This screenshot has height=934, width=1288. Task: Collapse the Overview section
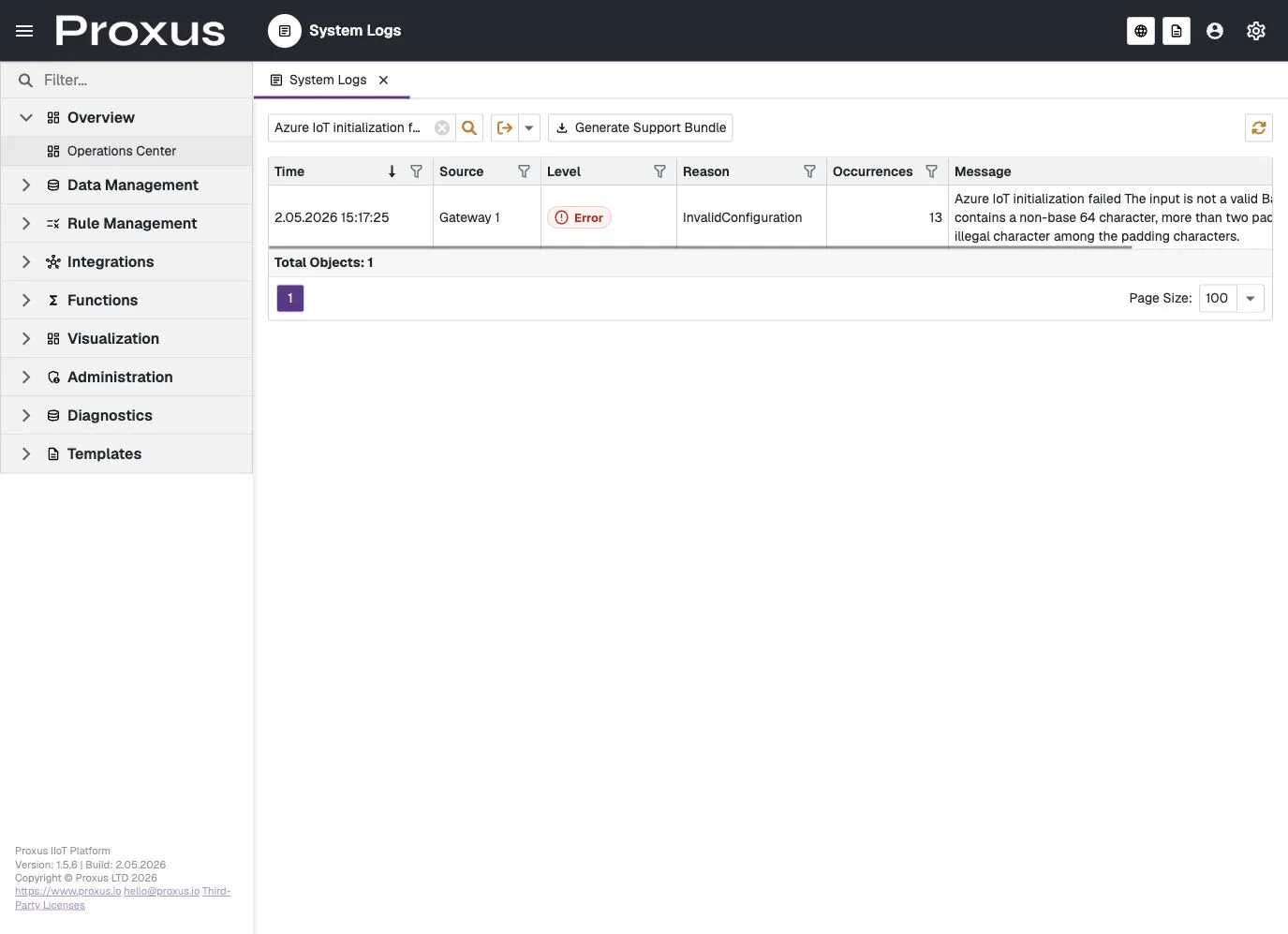(26, 118)
